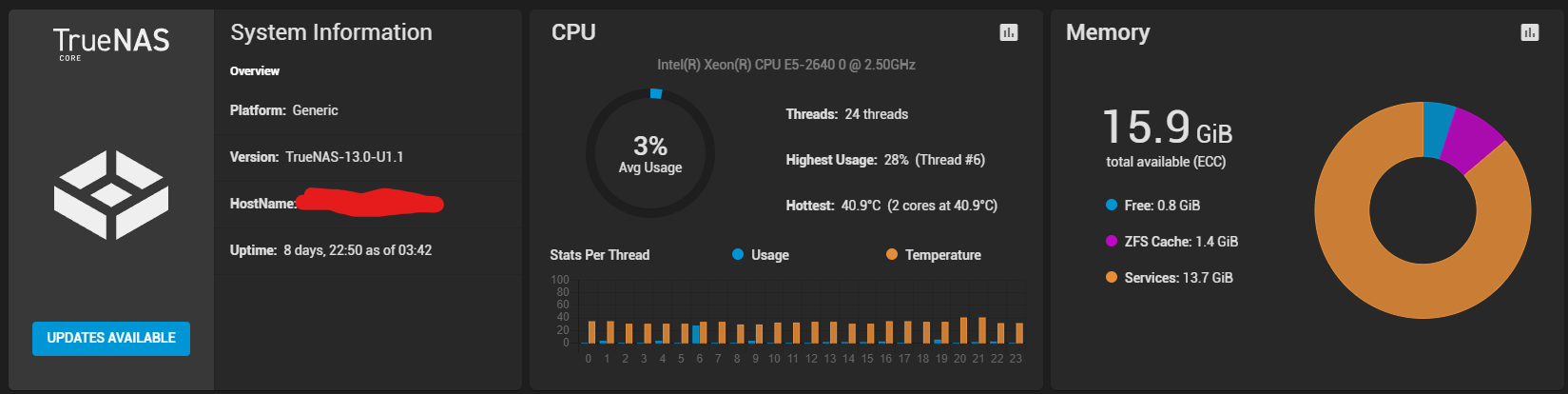The image size is (1568, 394).
Task: Click the Highest Usage thread stat
Action: [x=885, y=160]
